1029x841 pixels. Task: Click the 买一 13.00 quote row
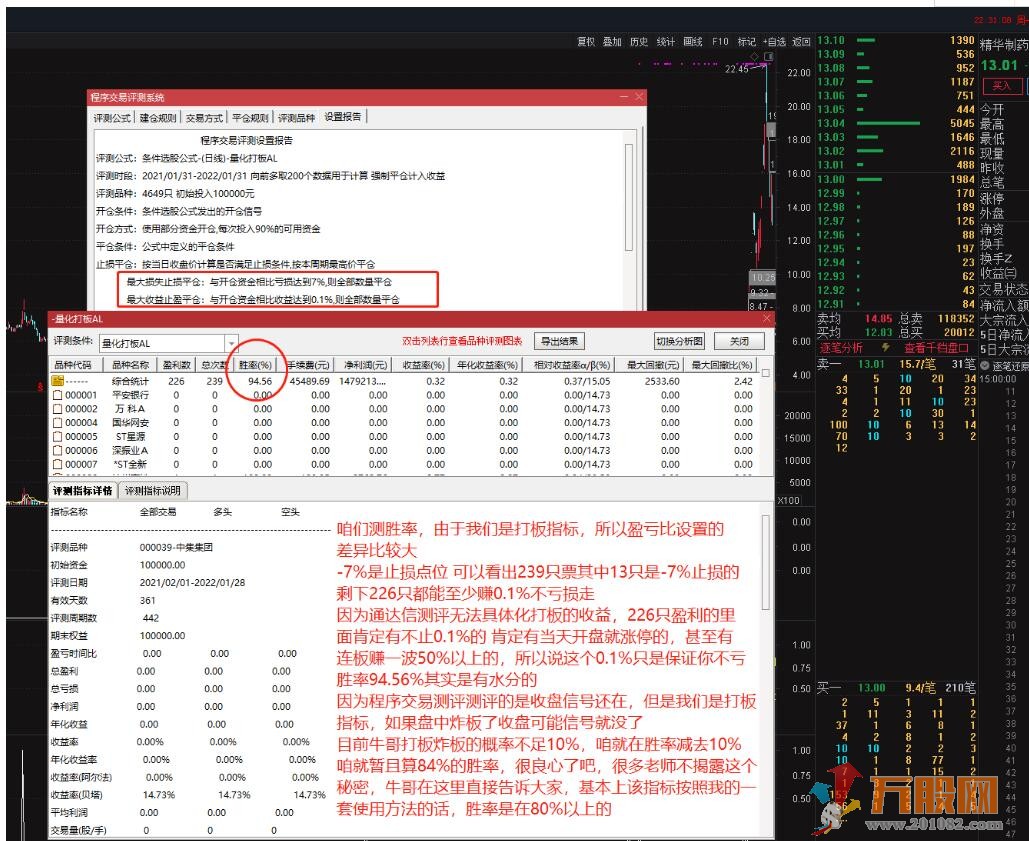pyautogui.click(x=896, y=687)
